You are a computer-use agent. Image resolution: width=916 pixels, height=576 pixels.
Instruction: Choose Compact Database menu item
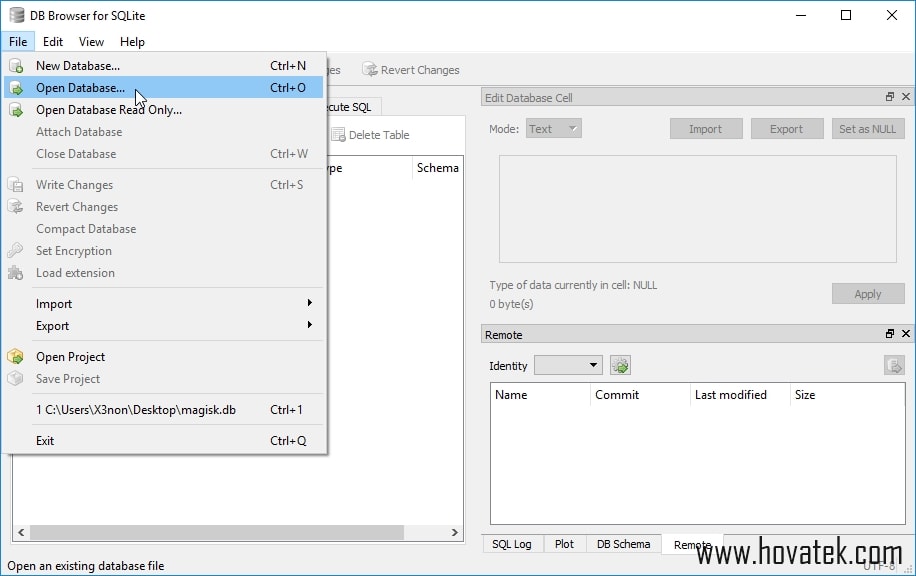(x=164, y=229)
